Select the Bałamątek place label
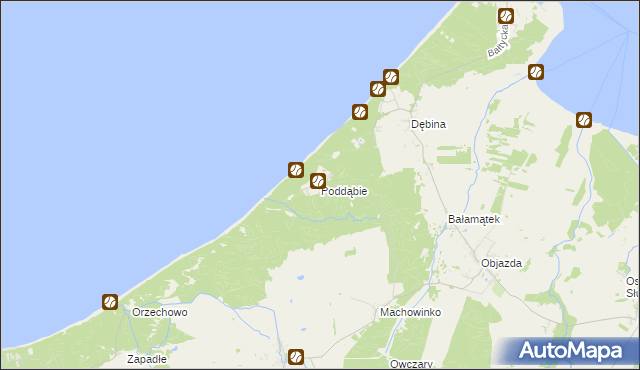The height and width of the screenshot is (370, 640). [474, 219]
